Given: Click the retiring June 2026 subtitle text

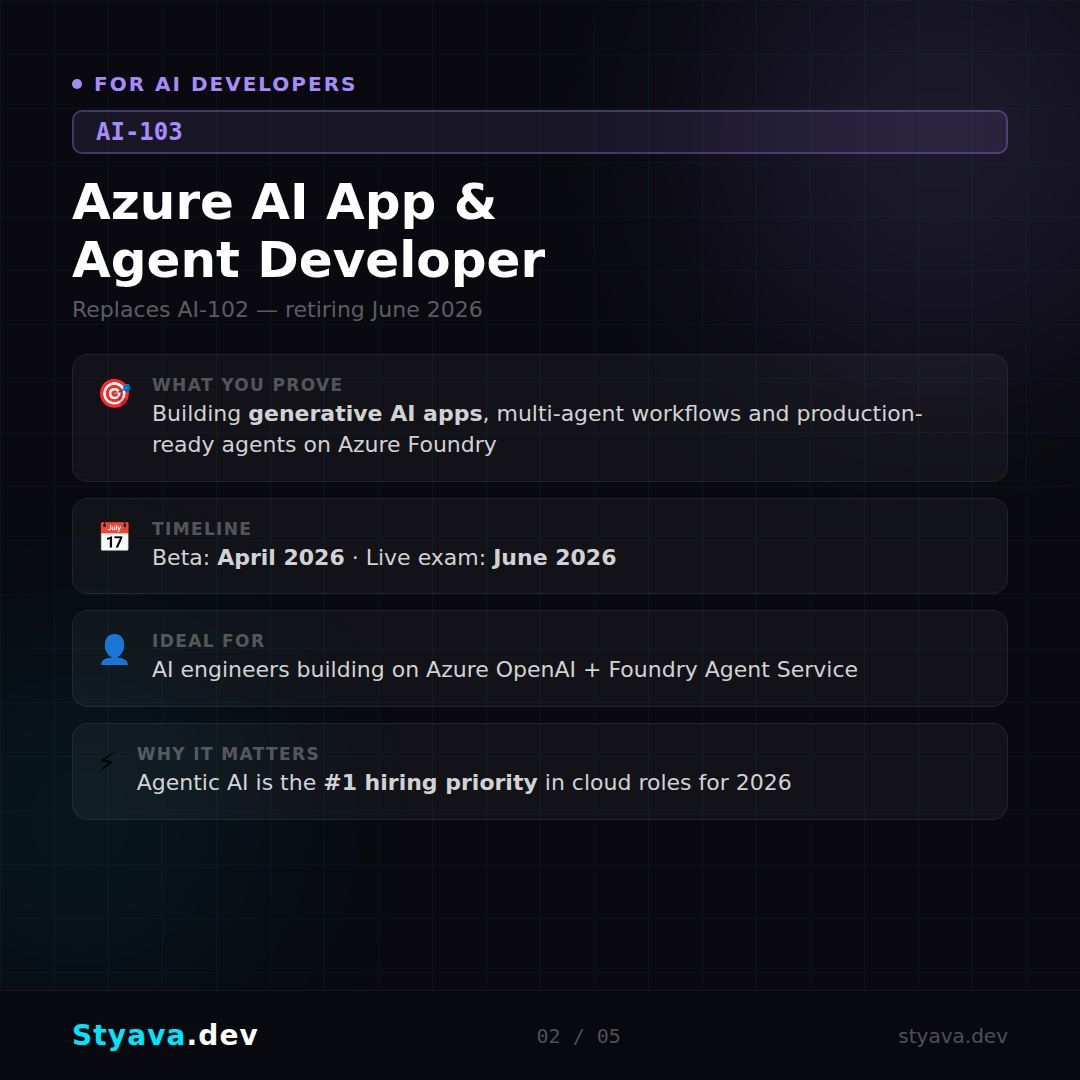Looking at the screenshot, I should pyautogui.click(x=277, y=310).
